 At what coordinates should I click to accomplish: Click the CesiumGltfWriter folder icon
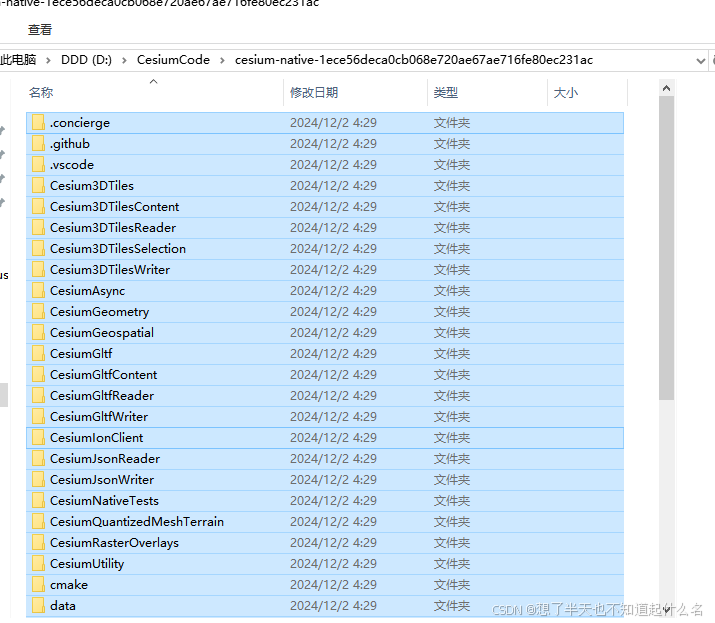[x=38, y=416]
